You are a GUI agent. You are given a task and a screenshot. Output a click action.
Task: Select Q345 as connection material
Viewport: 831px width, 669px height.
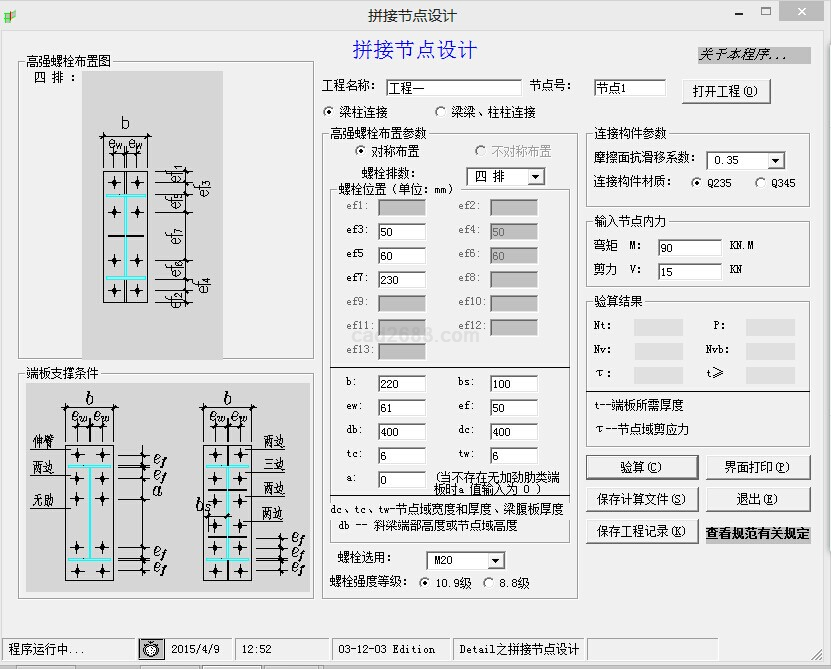click(761, 183)
